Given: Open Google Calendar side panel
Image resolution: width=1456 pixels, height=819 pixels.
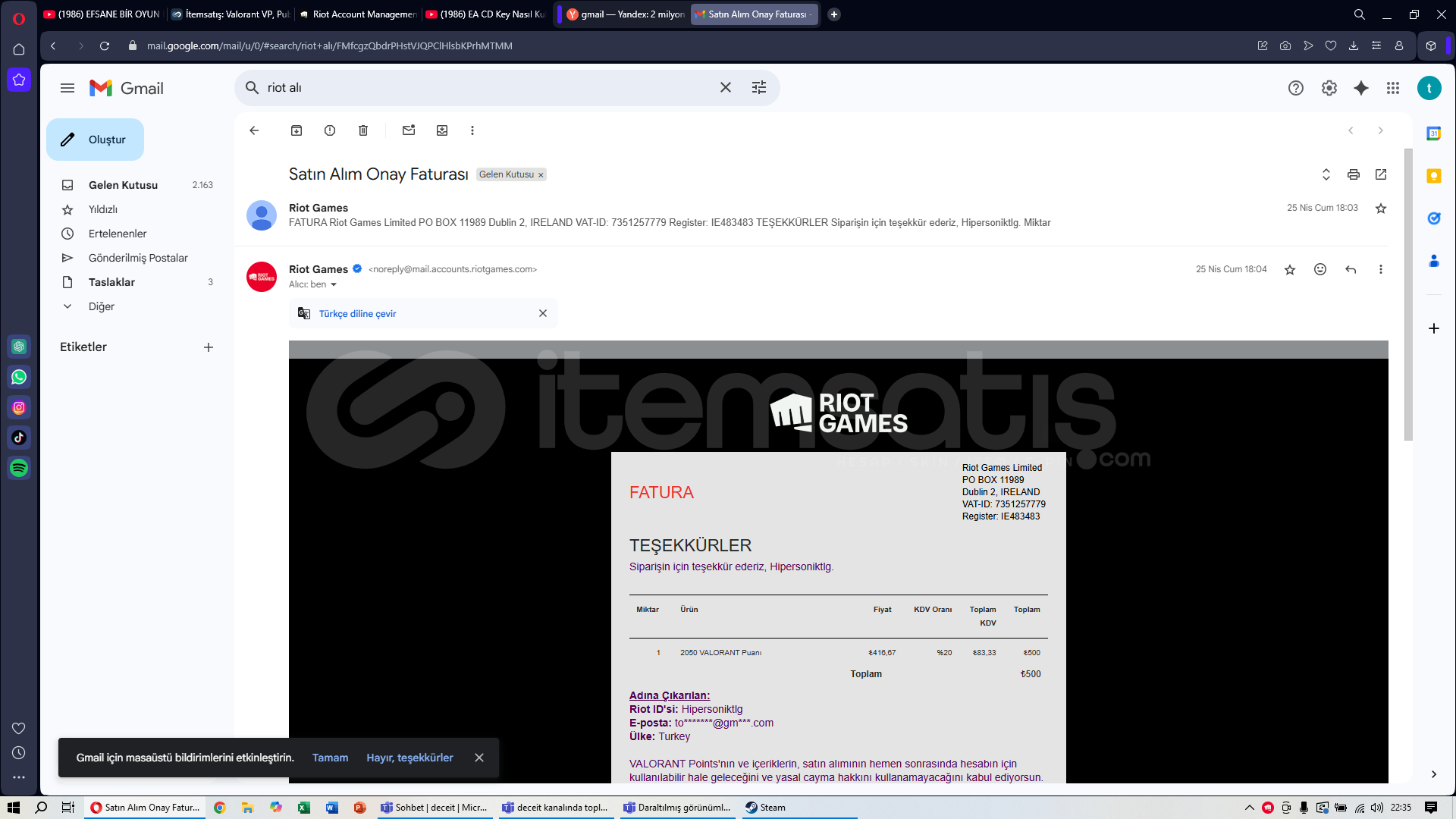Looking at the screenshot, I should click(x=1433, y=133).
